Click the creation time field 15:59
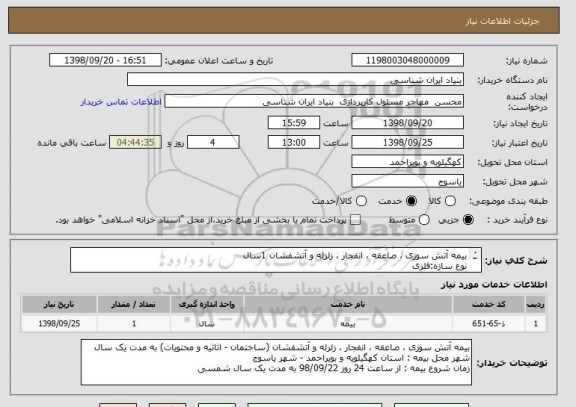 coord(294,123)
